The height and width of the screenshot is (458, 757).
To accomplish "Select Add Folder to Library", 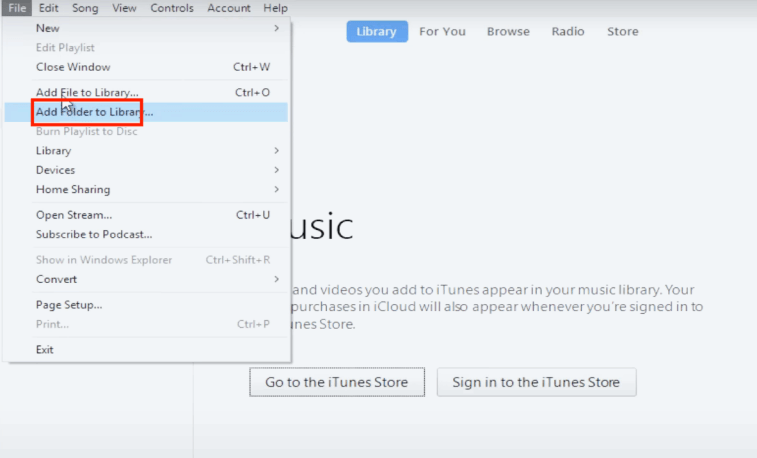I will coord(146,112).
